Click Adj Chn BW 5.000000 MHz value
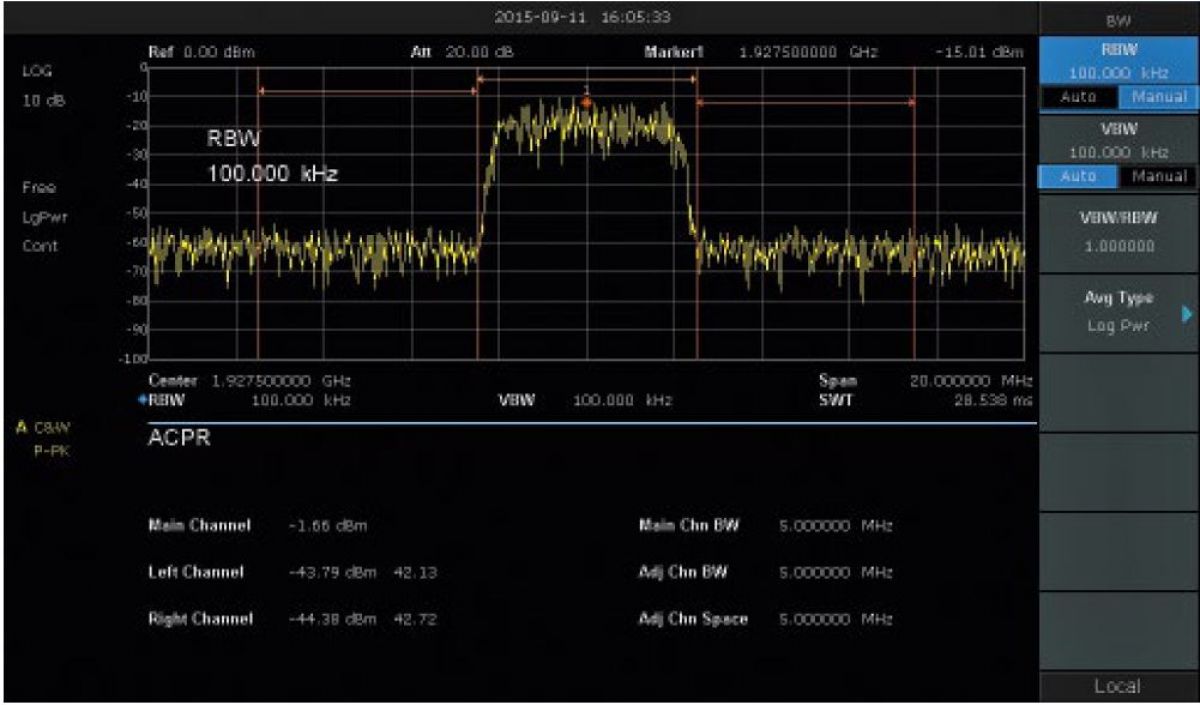 point(835,572)
